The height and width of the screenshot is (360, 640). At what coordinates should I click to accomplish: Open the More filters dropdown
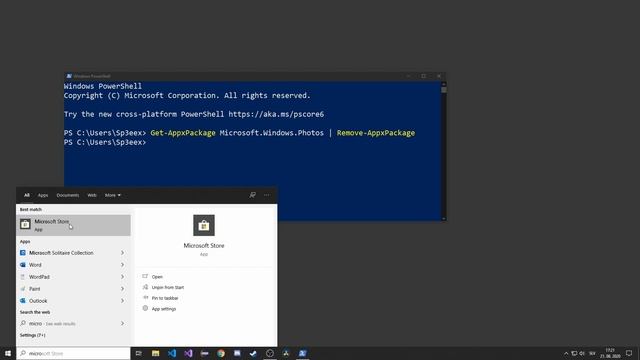click(113, 195)
